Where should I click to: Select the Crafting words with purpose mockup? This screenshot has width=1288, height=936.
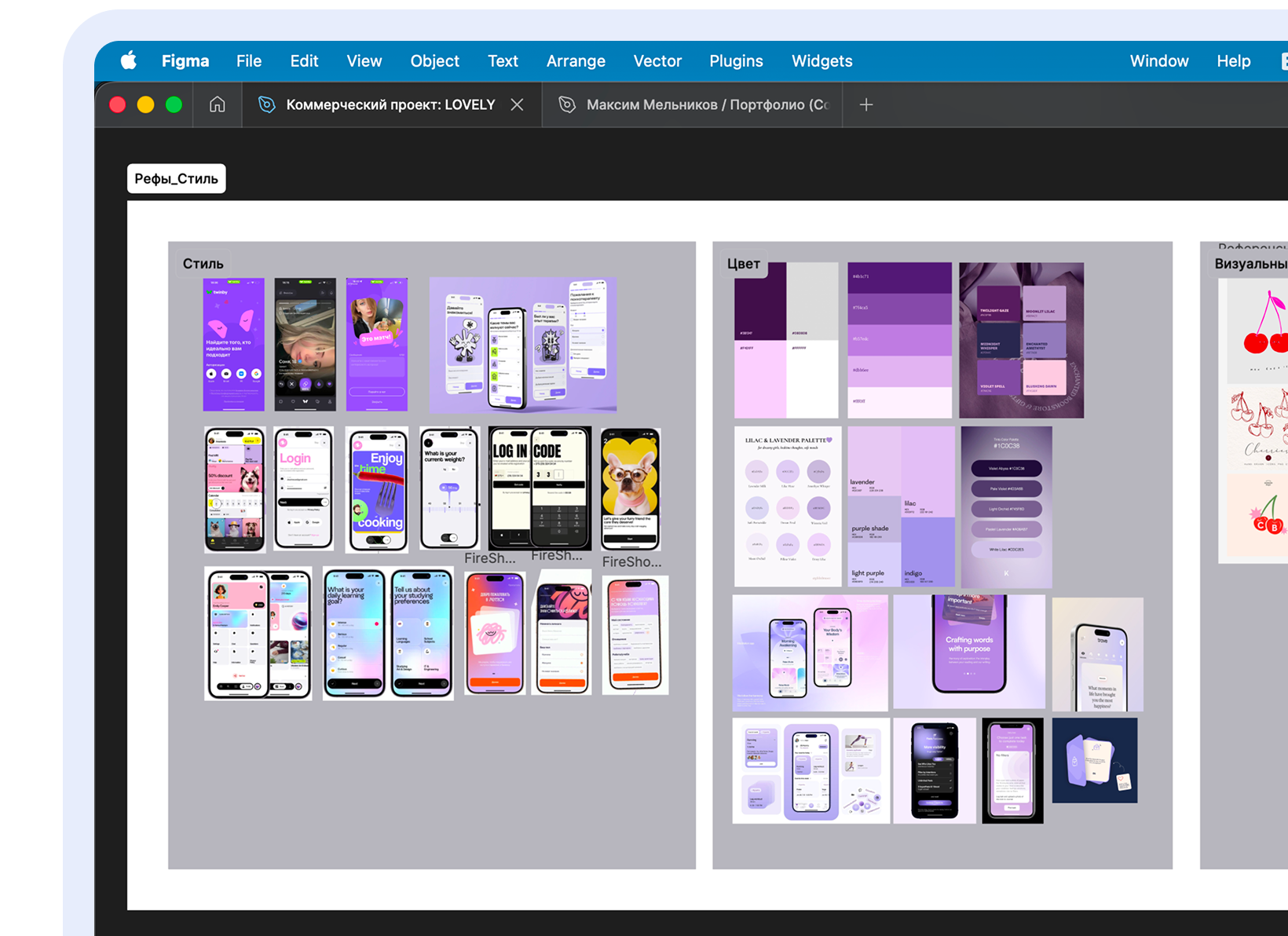tap(969, 650)
